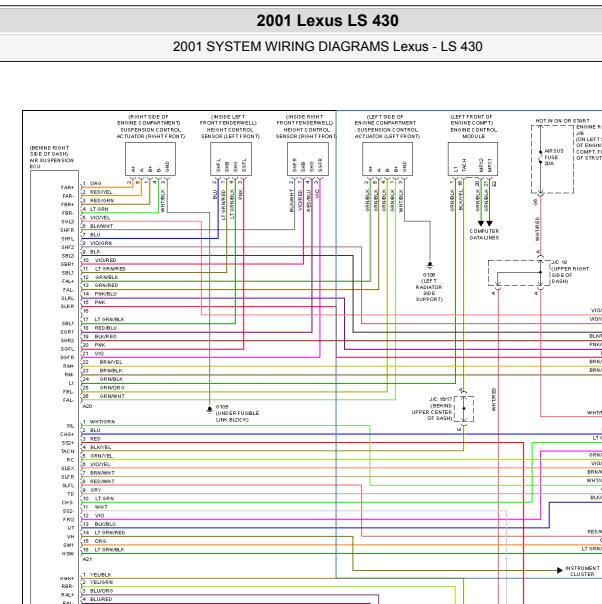The width and height of the screenshot is (602, 604).
Task: Click the 'A21' connector label
Action: pyautogui.click(x=87, y=558)
